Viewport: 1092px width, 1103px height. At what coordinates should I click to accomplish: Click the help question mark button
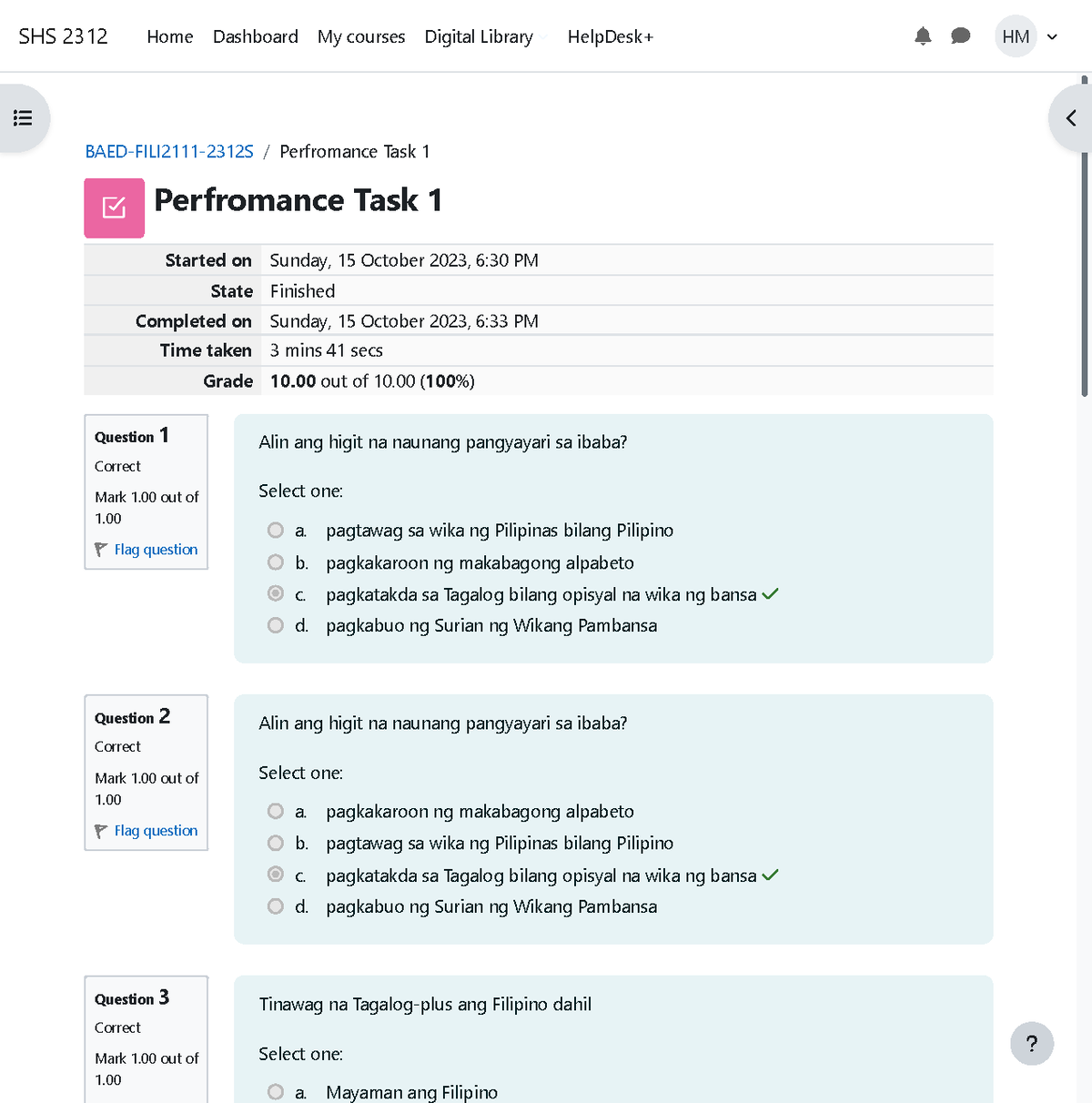pyautogui.click(x=1031, y=1043)
